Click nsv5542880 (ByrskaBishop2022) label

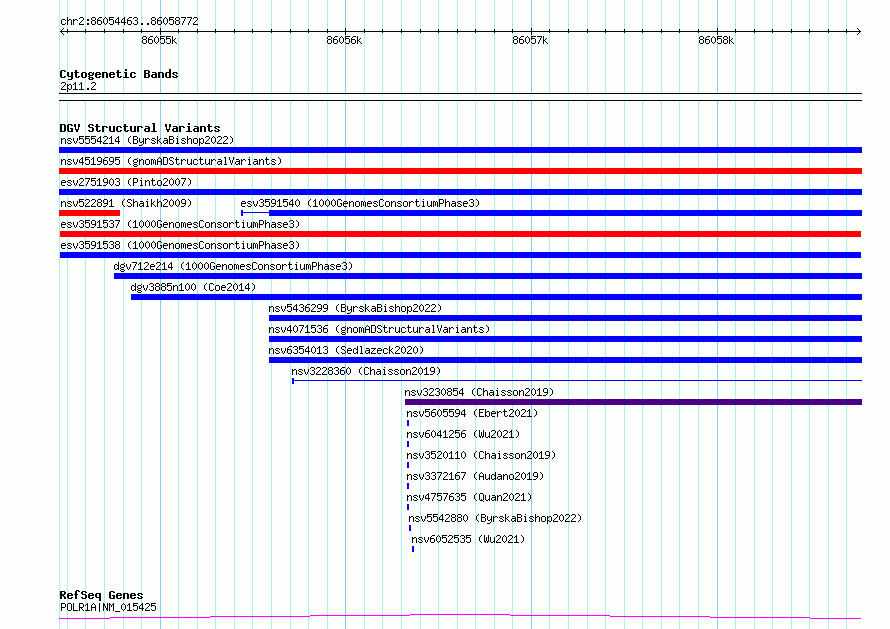tap(495, 518)
